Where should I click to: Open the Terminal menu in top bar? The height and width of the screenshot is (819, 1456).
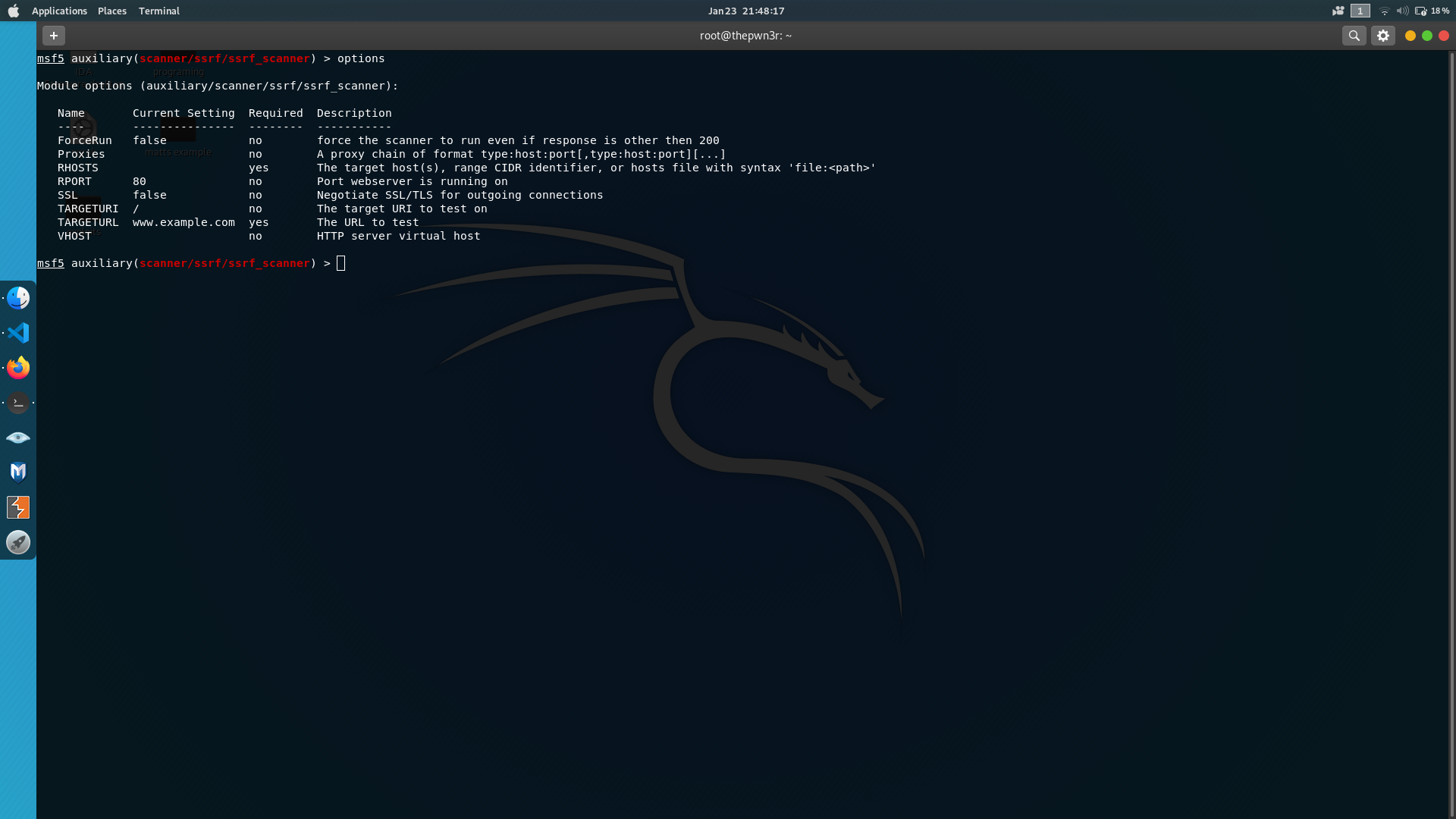159,11
